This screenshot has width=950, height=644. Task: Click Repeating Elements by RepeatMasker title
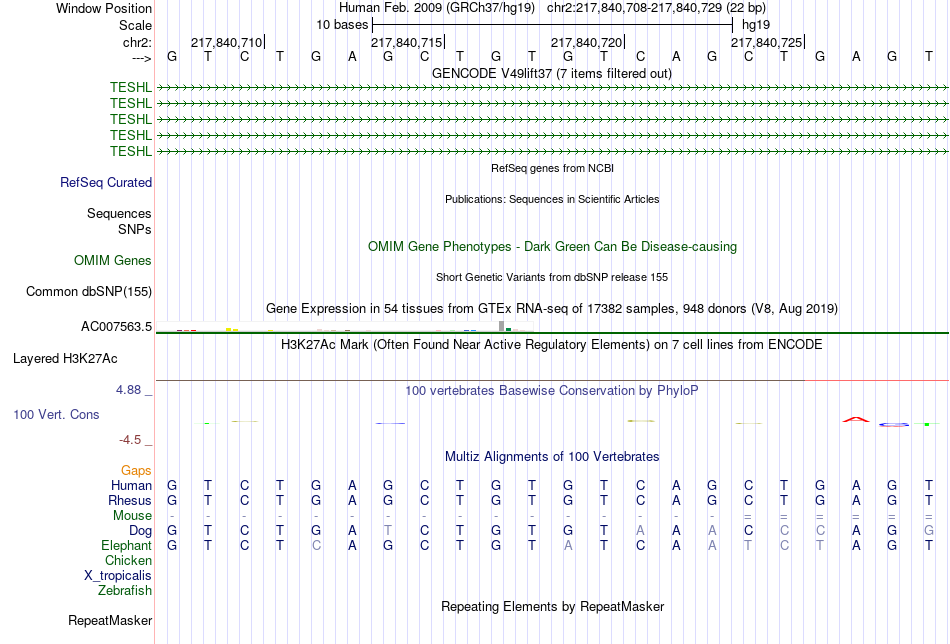(553, 606)
